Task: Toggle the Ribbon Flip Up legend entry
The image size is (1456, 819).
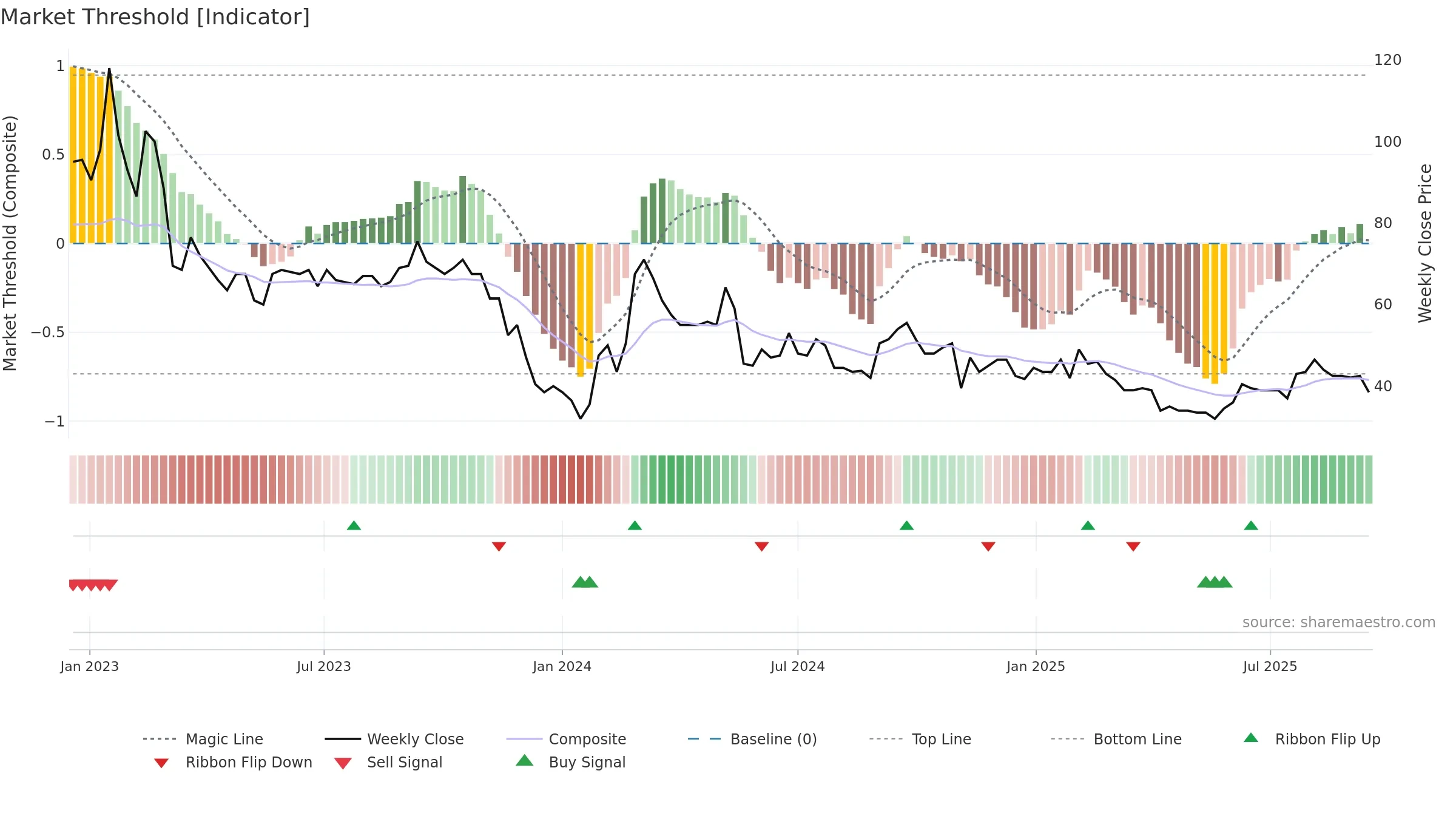Action: 1312,739
